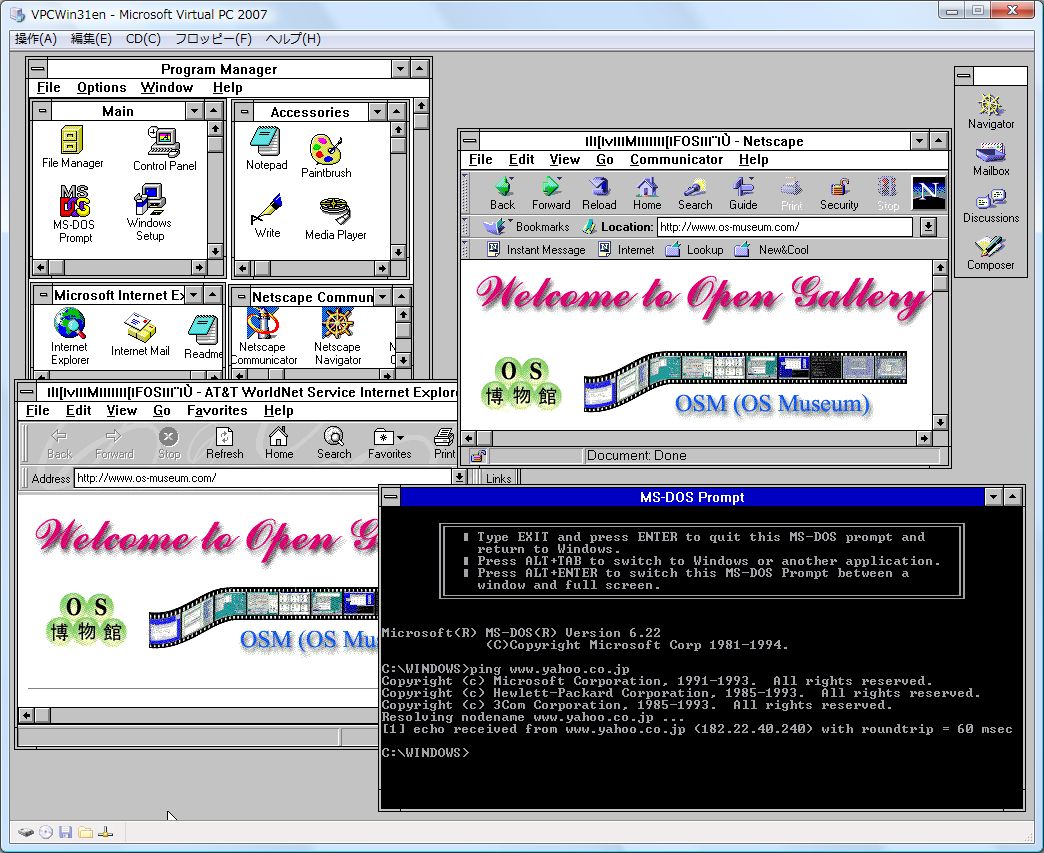This screenshot has height=853, width=1044.
Task: Open Internet Explorer Go menu
Action: (x=162, y=410)
